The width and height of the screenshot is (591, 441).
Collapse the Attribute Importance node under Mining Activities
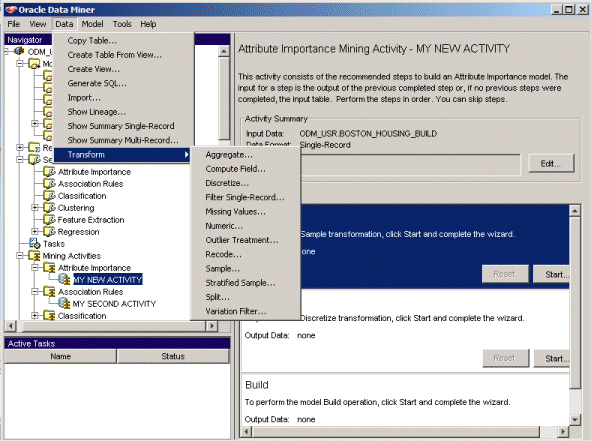(35, 268)
